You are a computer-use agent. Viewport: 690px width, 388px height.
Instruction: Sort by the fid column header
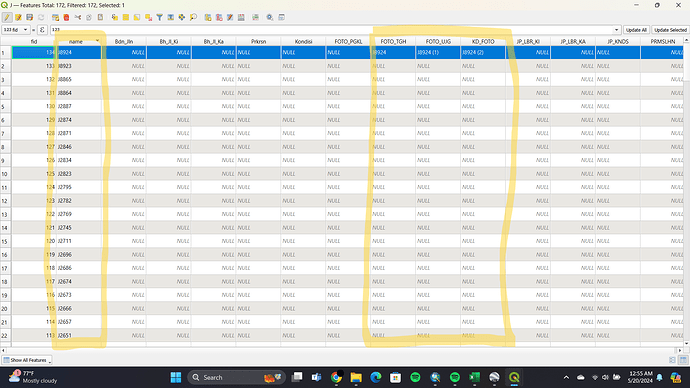[34, 41]
